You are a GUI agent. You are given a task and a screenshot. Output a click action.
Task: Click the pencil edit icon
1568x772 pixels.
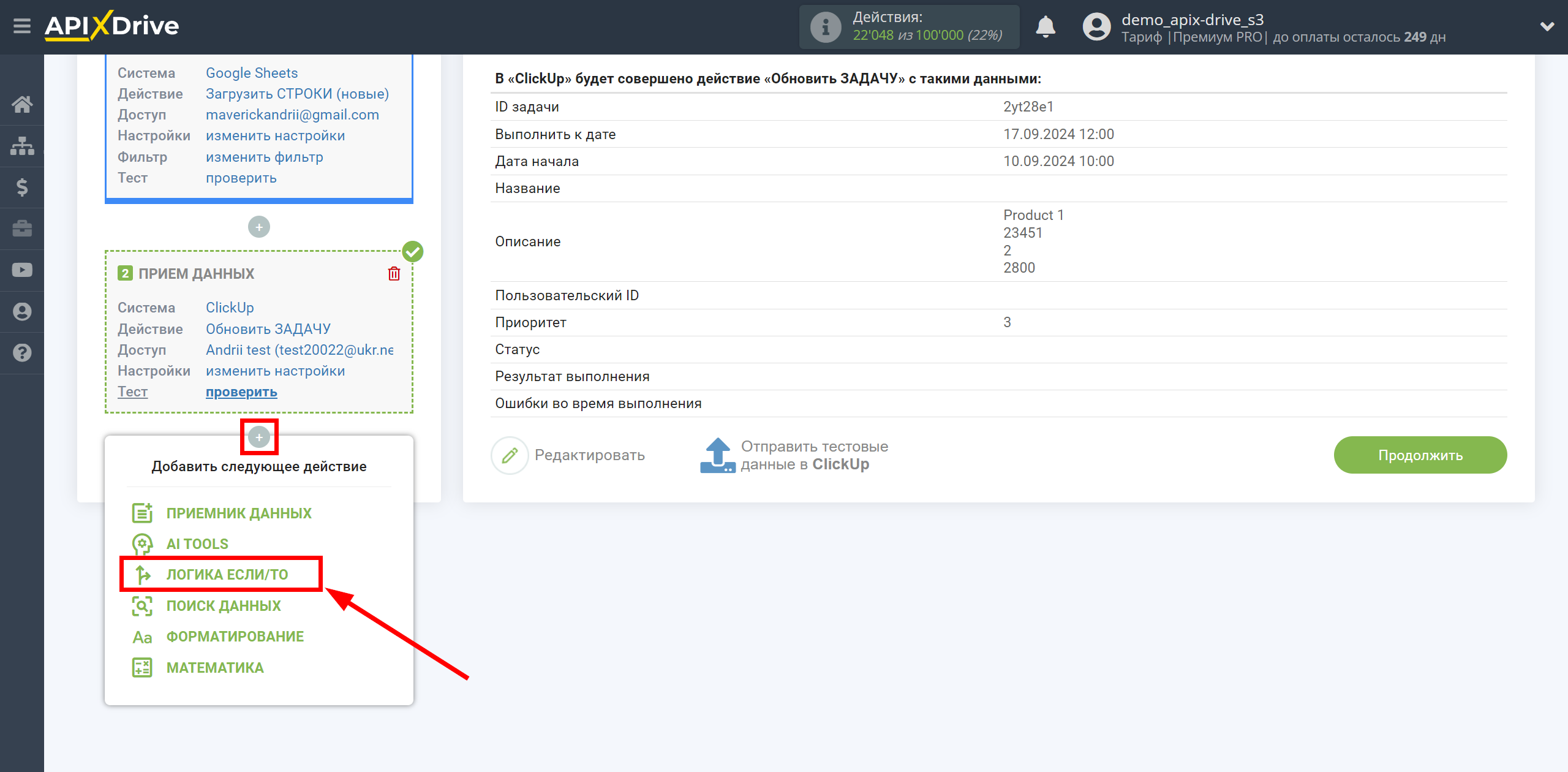(510, 455)
